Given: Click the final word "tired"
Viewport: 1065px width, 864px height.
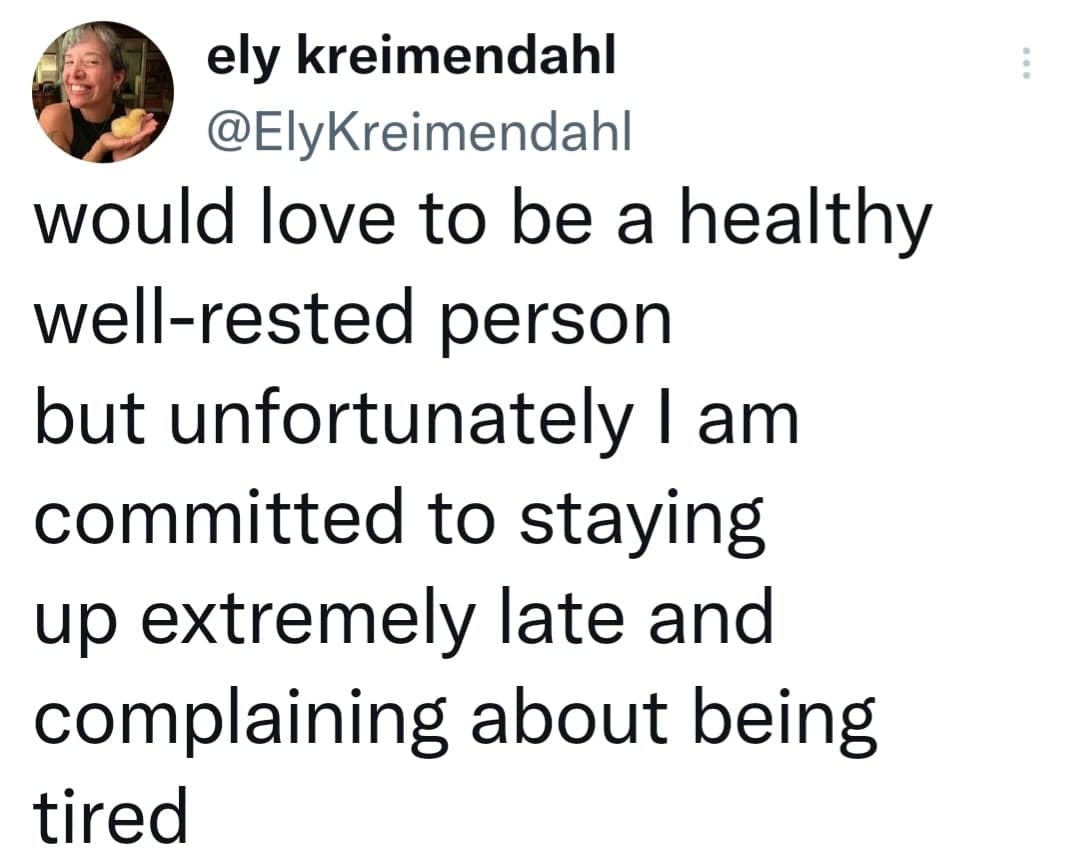Looking at the screenshot, I should point(110,816).
